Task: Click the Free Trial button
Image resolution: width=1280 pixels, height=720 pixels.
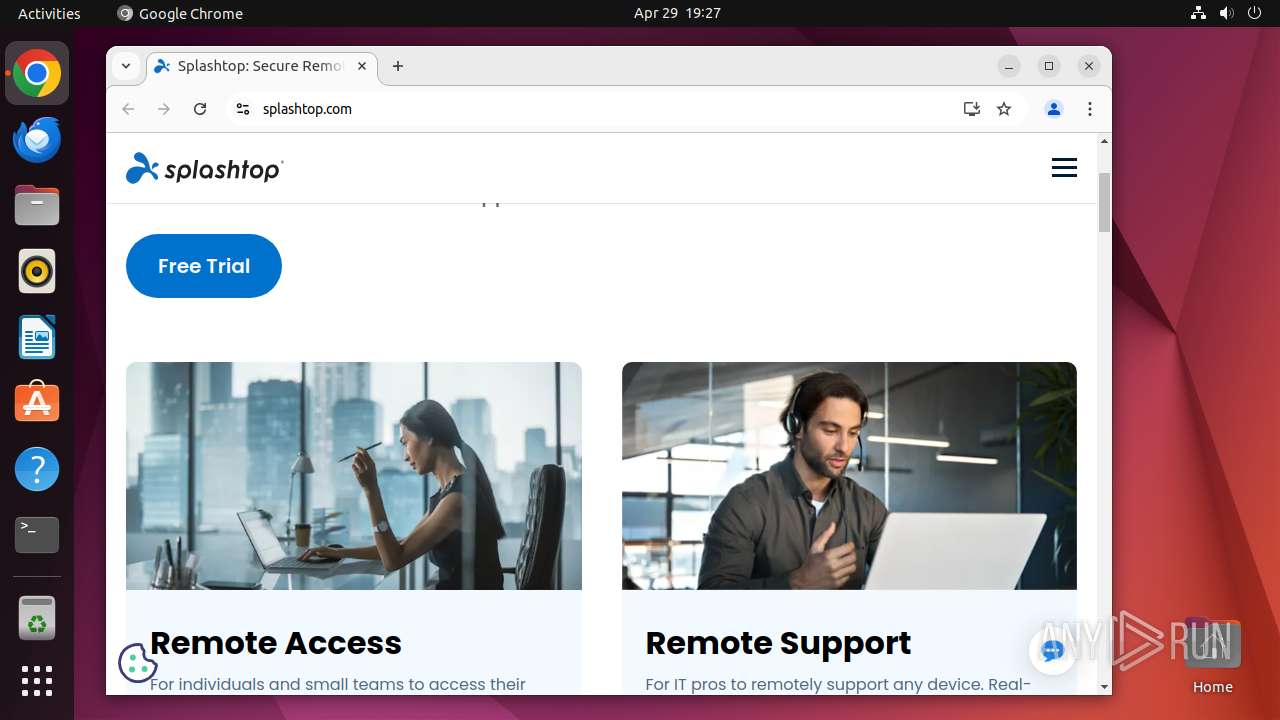Action: (204, 266)
